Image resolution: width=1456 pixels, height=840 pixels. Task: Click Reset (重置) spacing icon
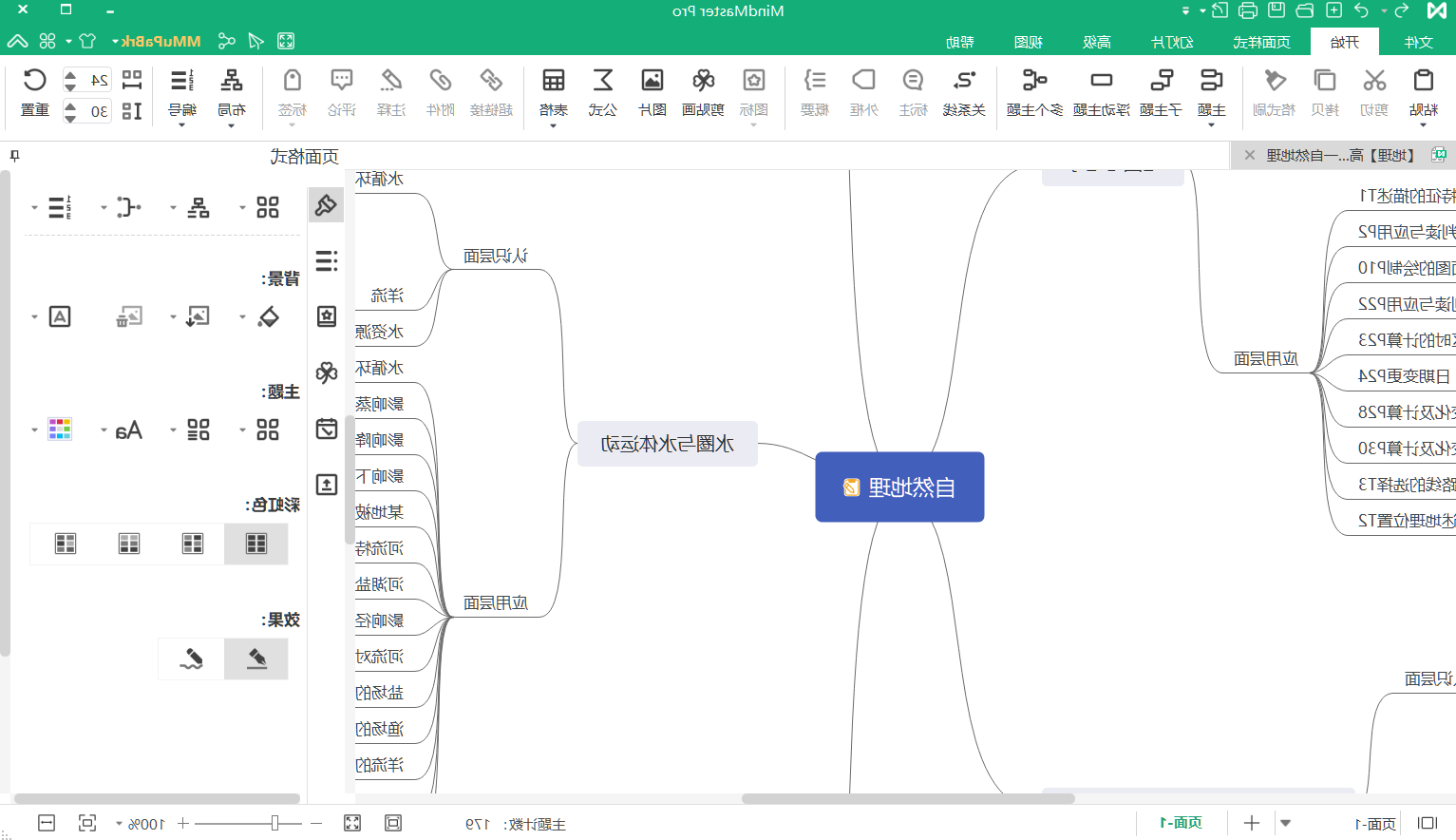[x=35, y=81]
